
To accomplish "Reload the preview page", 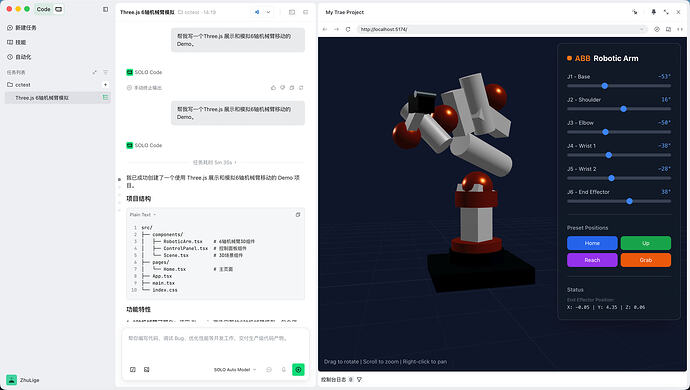I will pyautogui.click(x=348, y=29).
